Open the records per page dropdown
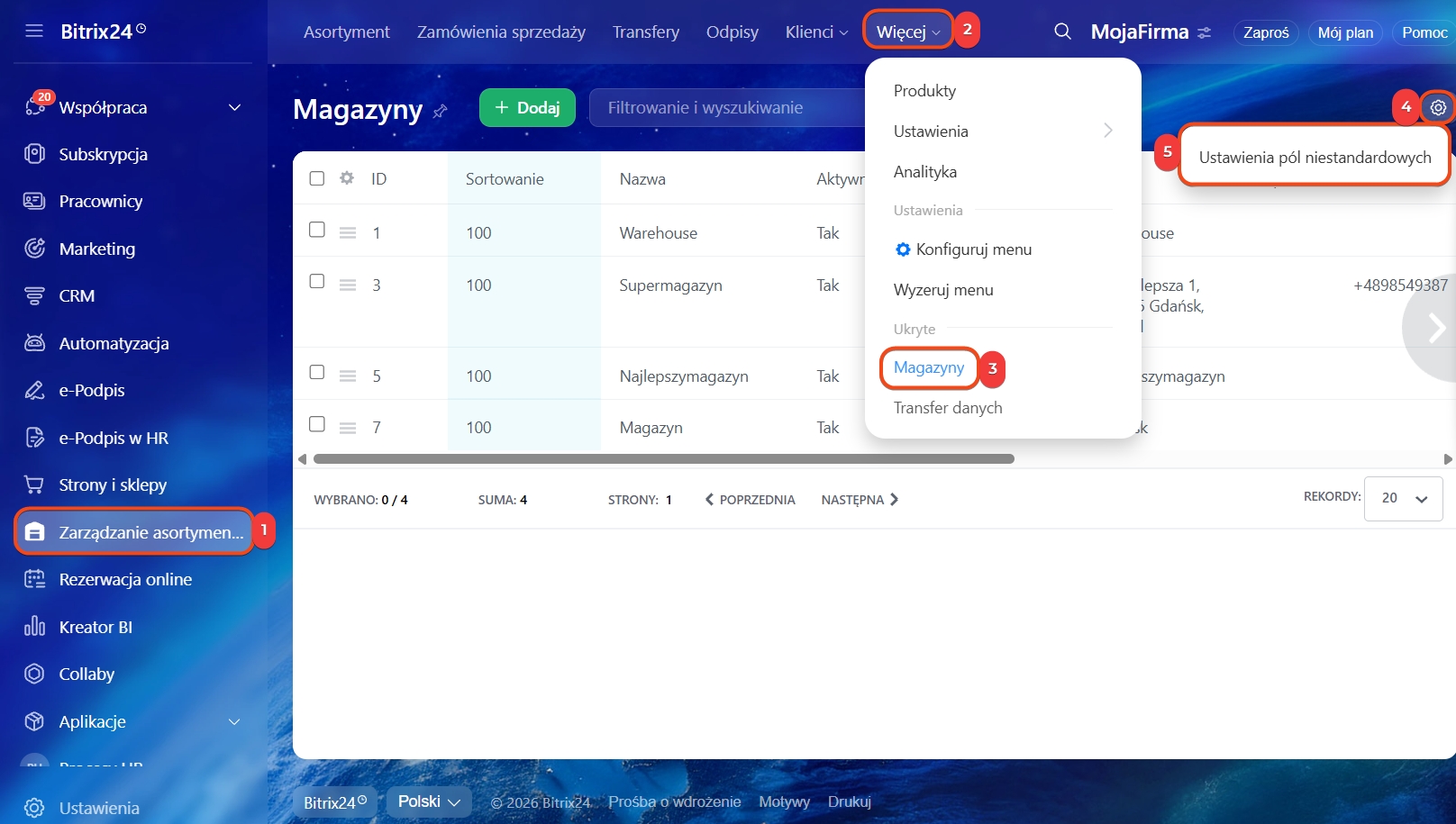Viewport: 1456px width, 824px height. point(1403,498)
